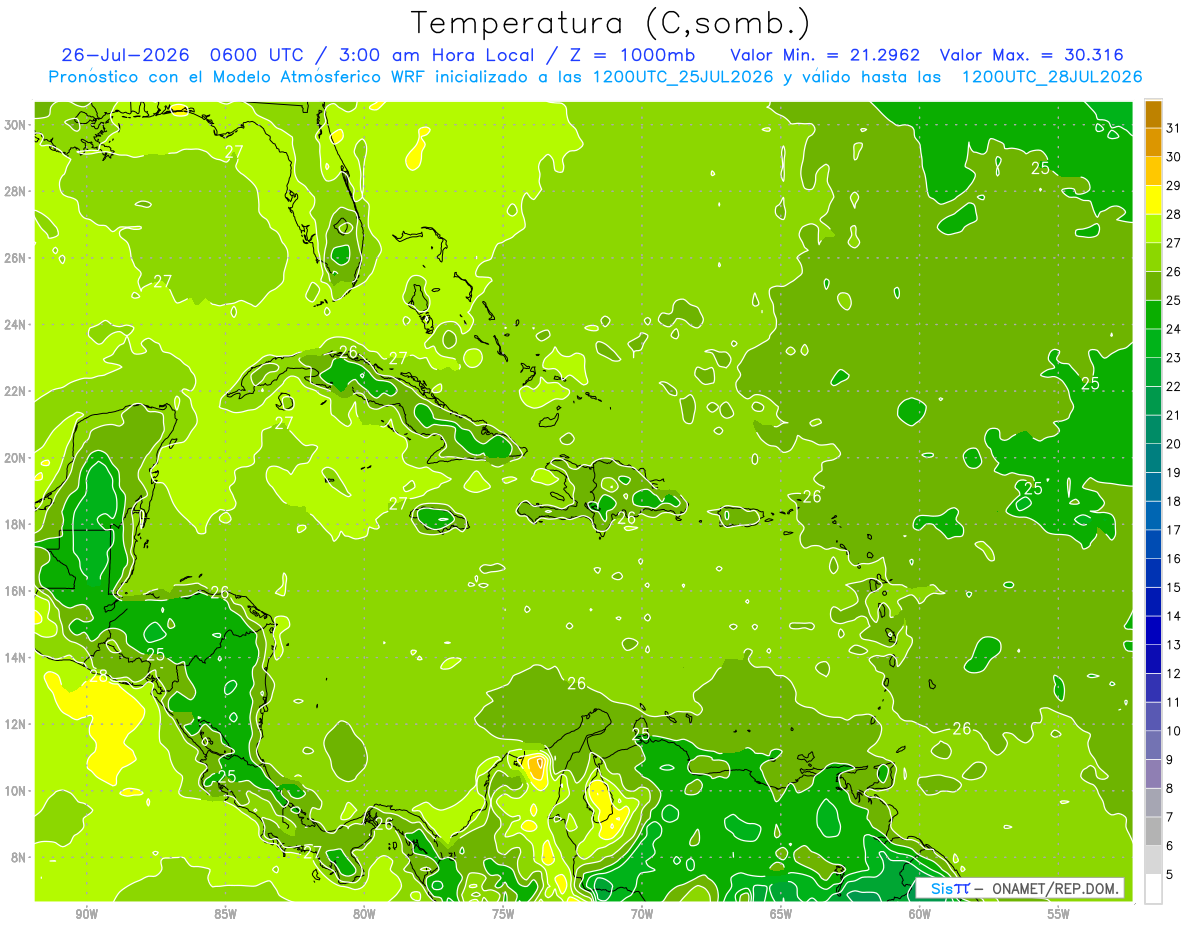Click the legend scale label "5"
Viewport: 1200px width, 927px height.
click(1170, 875)
